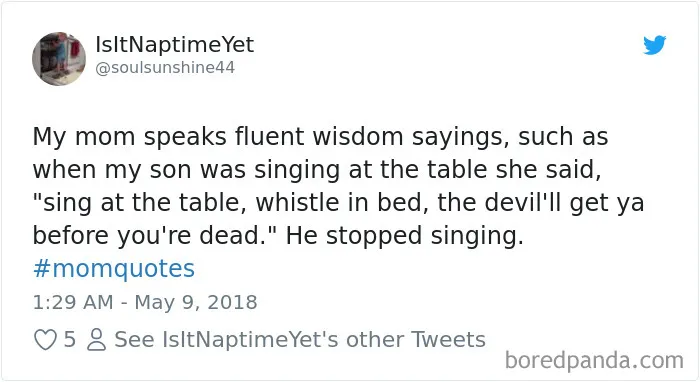700x382 pixels.
Task: Click the blue Twitter bird logo
Action: click(654, 45)
